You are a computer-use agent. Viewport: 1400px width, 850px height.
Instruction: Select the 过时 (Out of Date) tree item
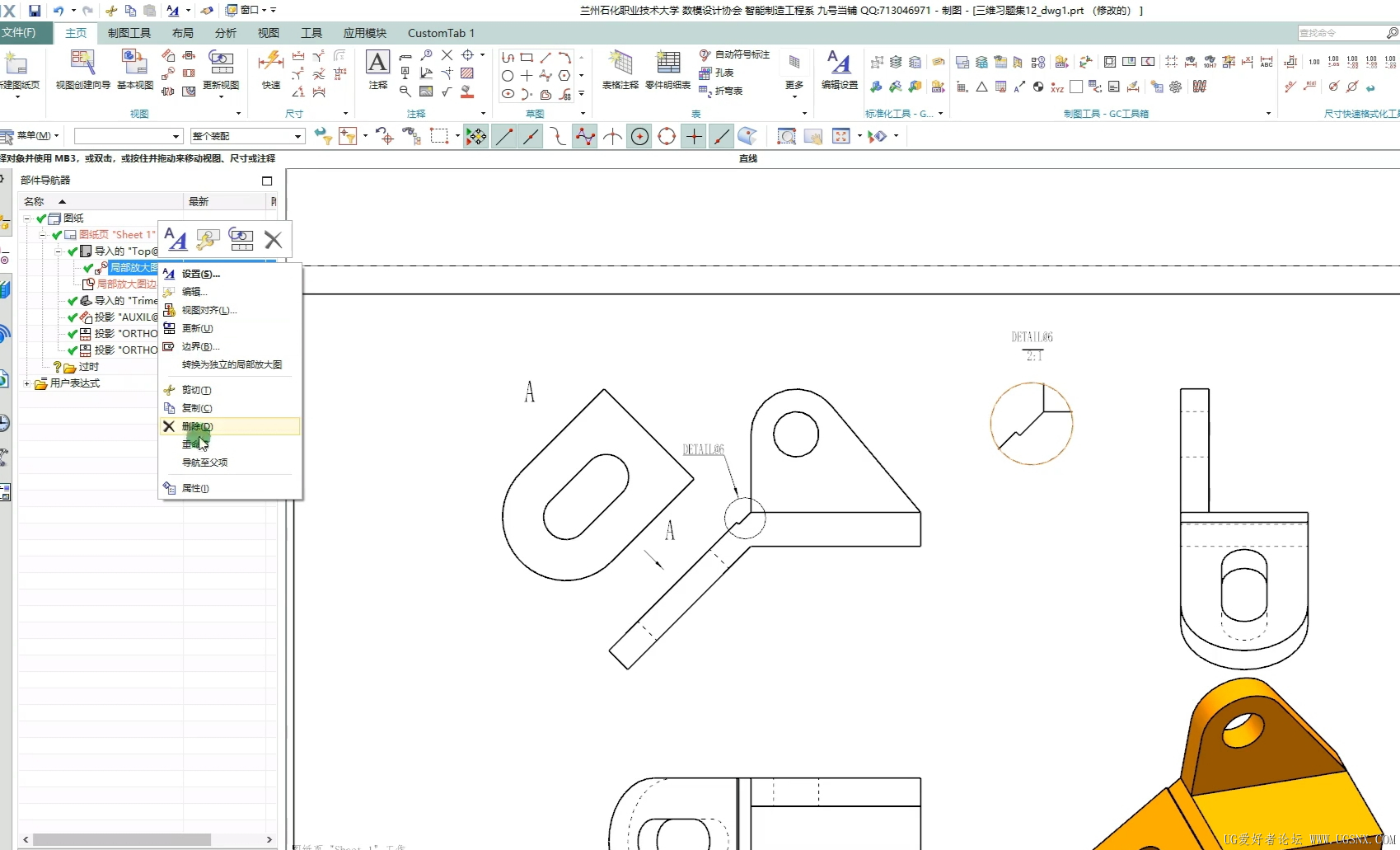[x=89, y=367]
